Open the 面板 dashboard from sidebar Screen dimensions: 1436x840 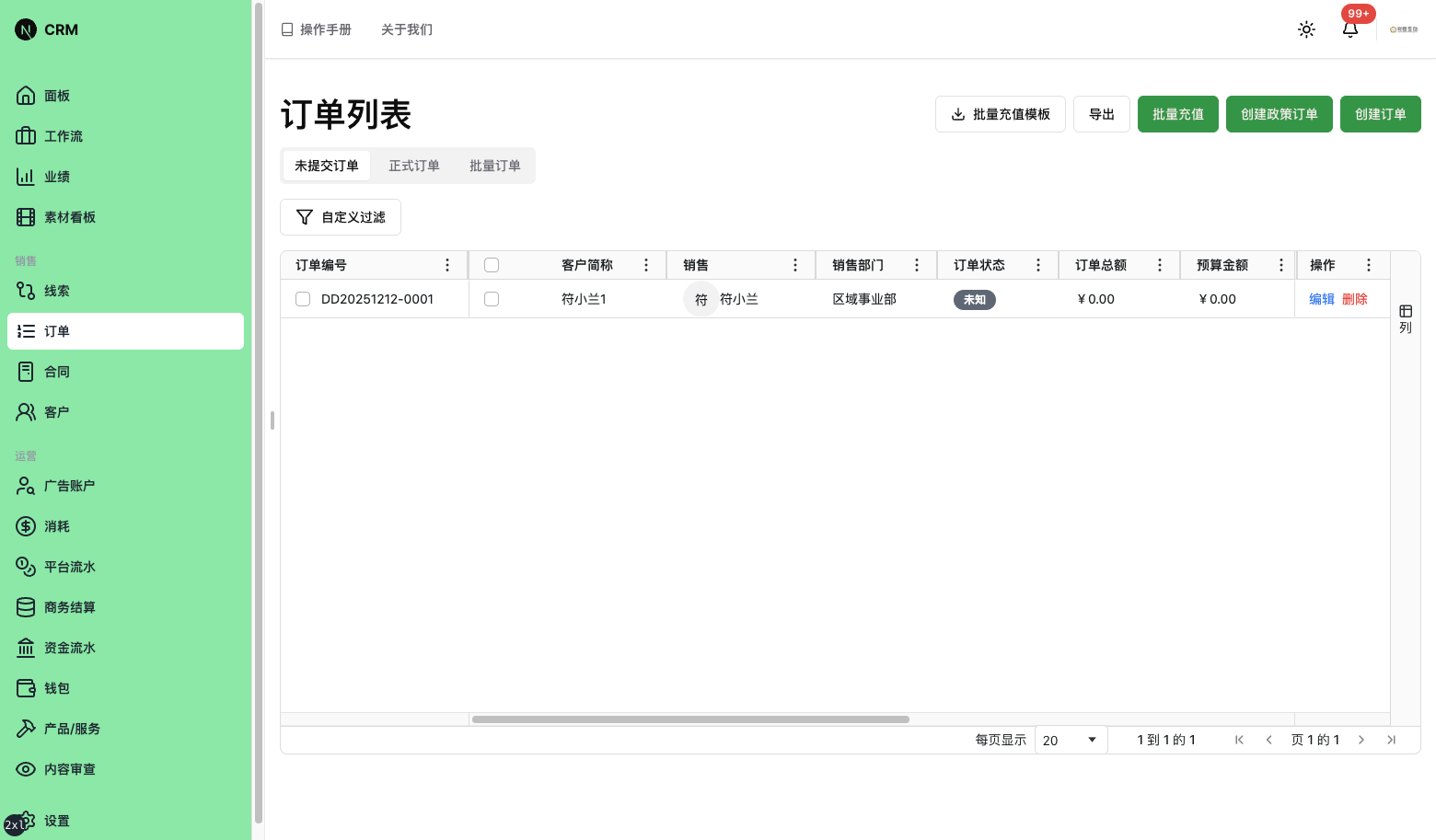(55, 95)
